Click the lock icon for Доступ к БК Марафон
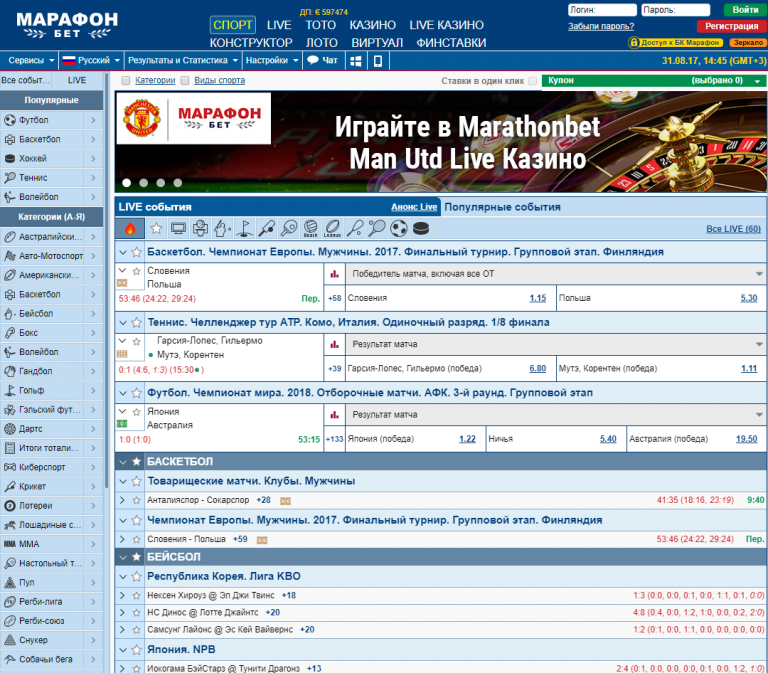Viewport: 768px width, 673px height. (634, 43)
